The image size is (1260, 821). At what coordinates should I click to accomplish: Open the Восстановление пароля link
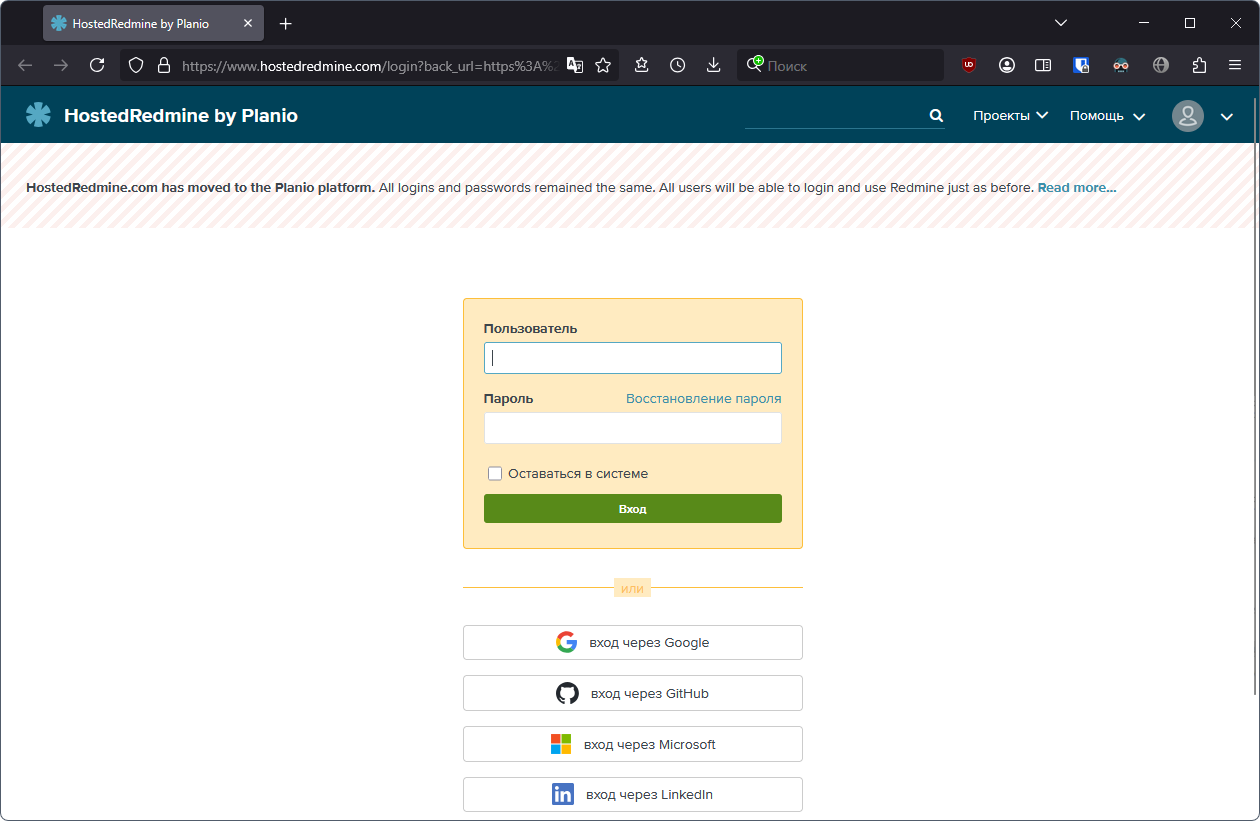[704, 398]
